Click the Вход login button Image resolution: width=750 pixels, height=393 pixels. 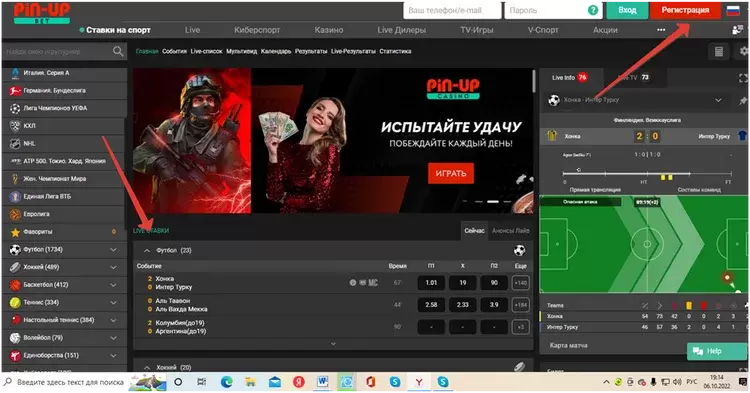627,10
